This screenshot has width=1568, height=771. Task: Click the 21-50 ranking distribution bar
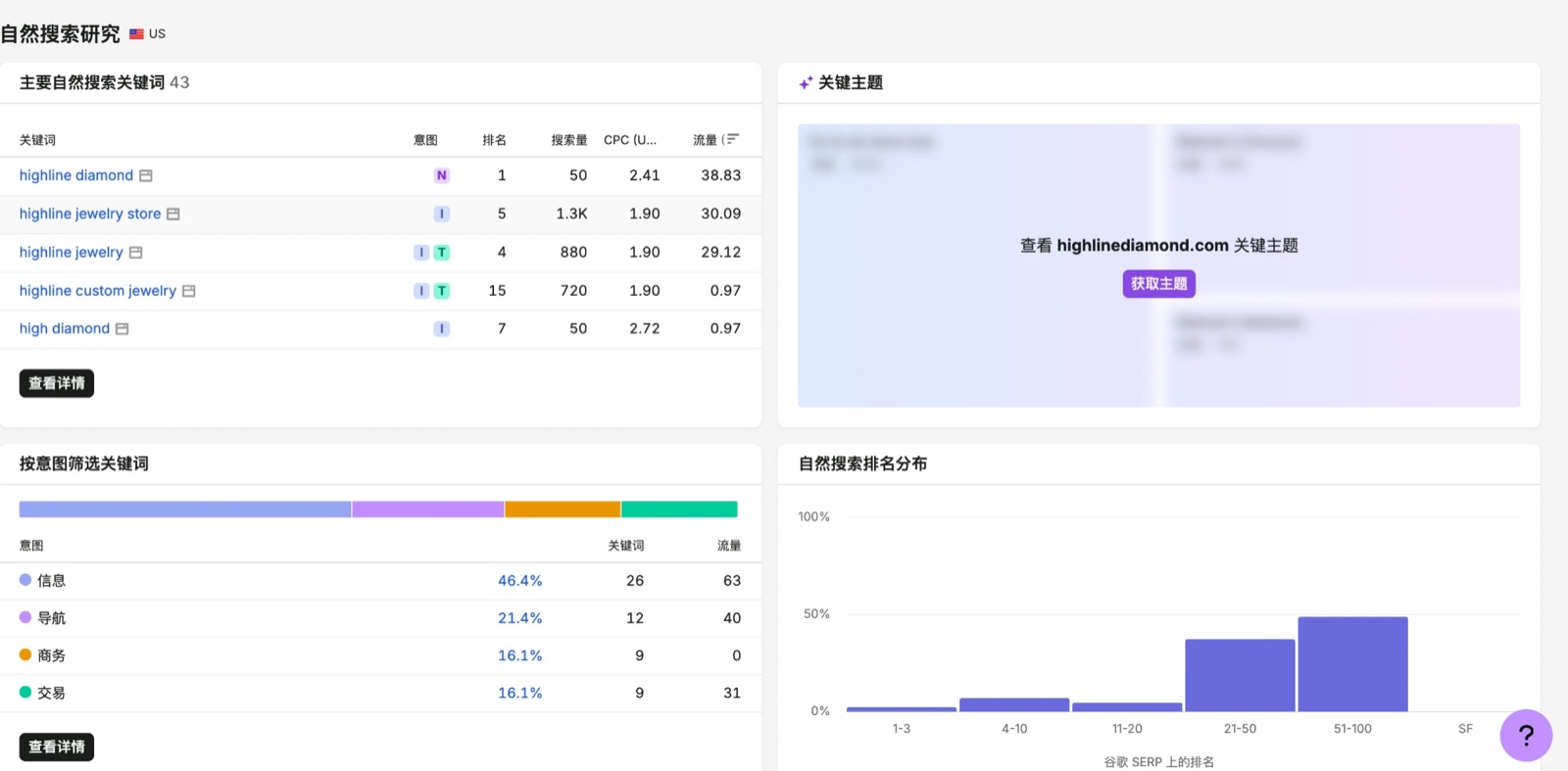coord(1240,675)
